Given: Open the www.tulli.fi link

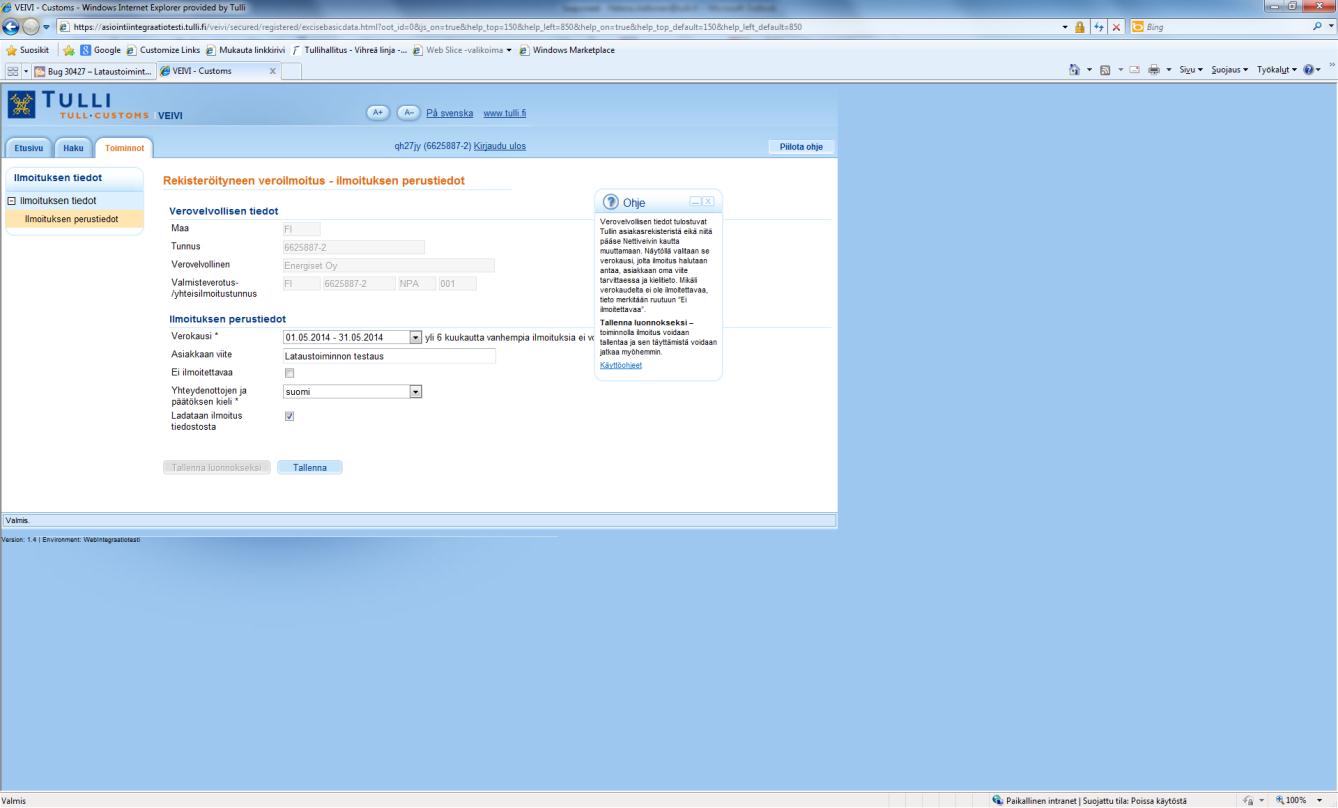Looking at the screenshot, I should point(506,112).
